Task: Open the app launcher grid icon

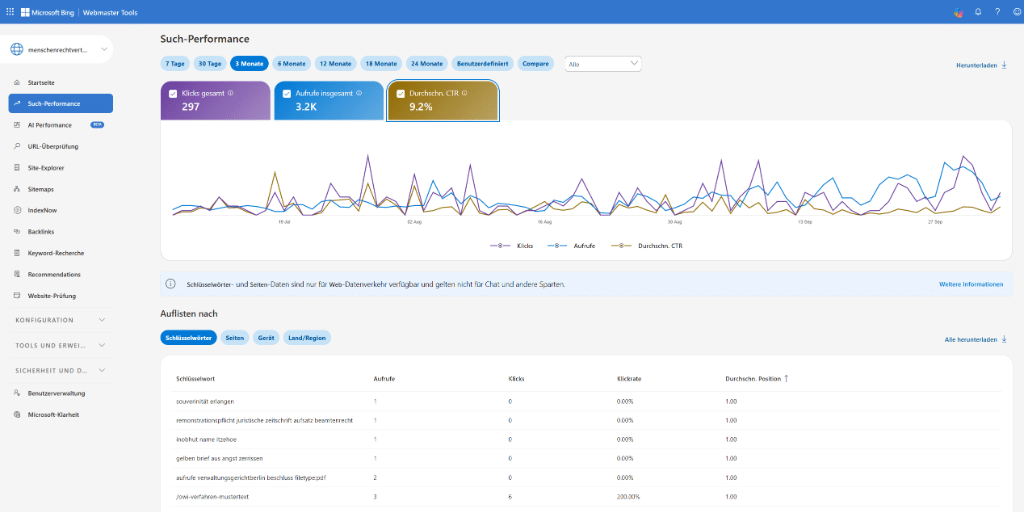Action: [x=10, y=12]
